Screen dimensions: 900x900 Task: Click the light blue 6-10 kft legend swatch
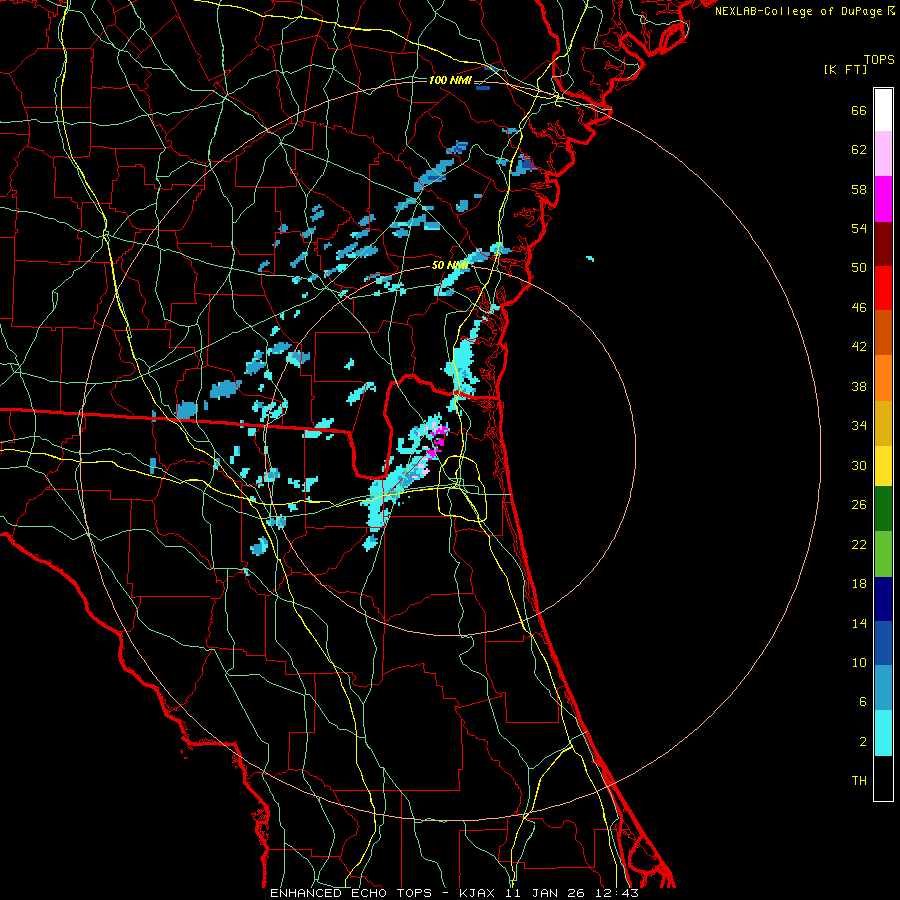coord(883,688)
